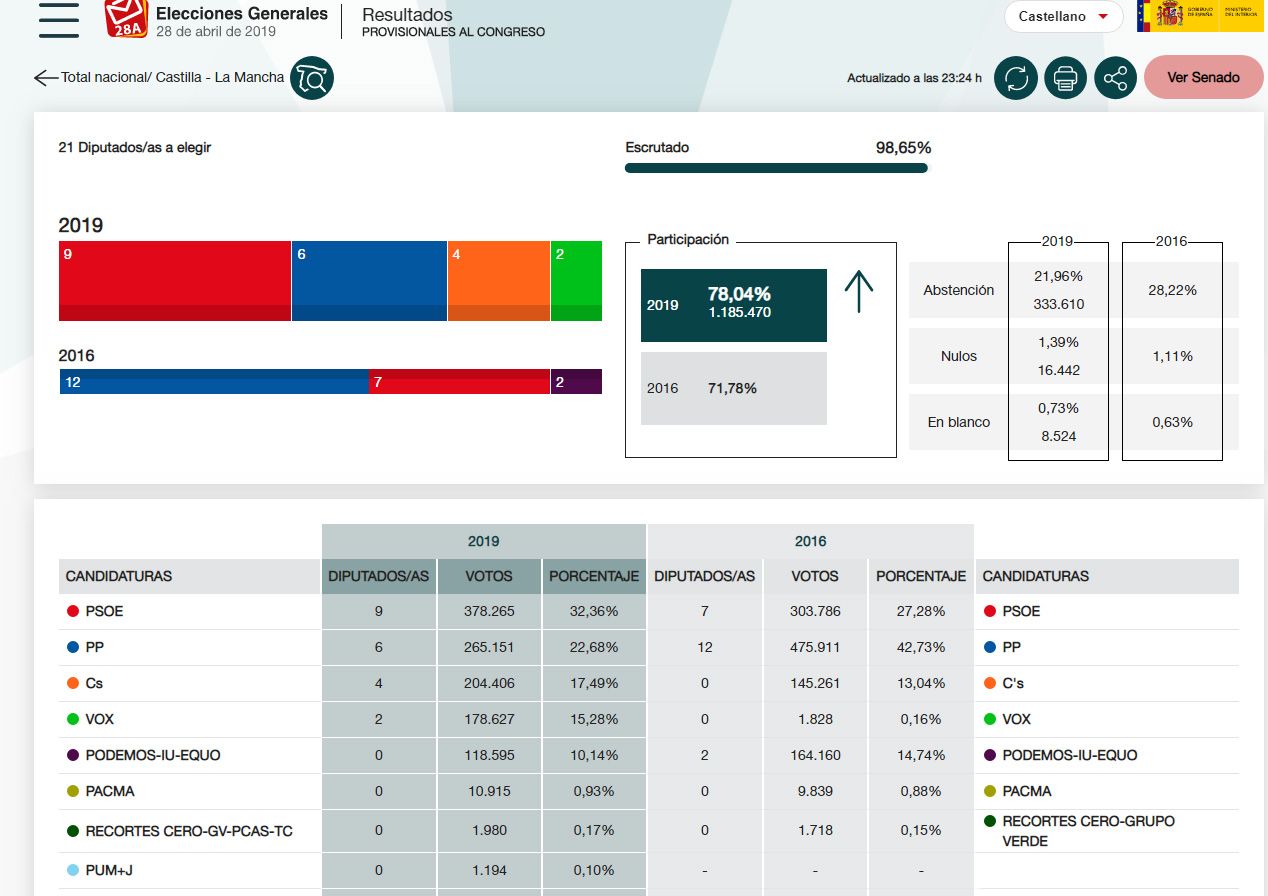Screen dimensions: 1268x896
Task: Switch to Ver Senado results
Action: point(1203,77)
